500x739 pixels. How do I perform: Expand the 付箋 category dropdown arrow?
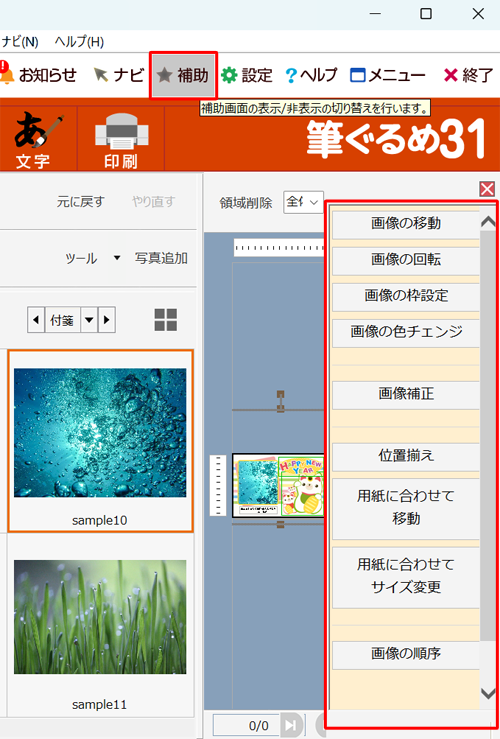(x=89, y=320)
